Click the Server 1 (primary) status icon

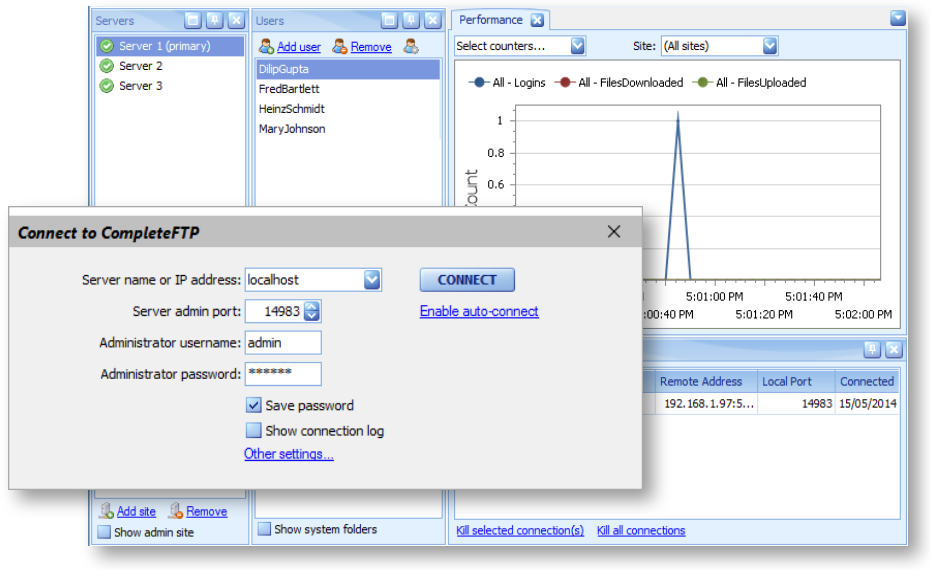pos(107,46)
